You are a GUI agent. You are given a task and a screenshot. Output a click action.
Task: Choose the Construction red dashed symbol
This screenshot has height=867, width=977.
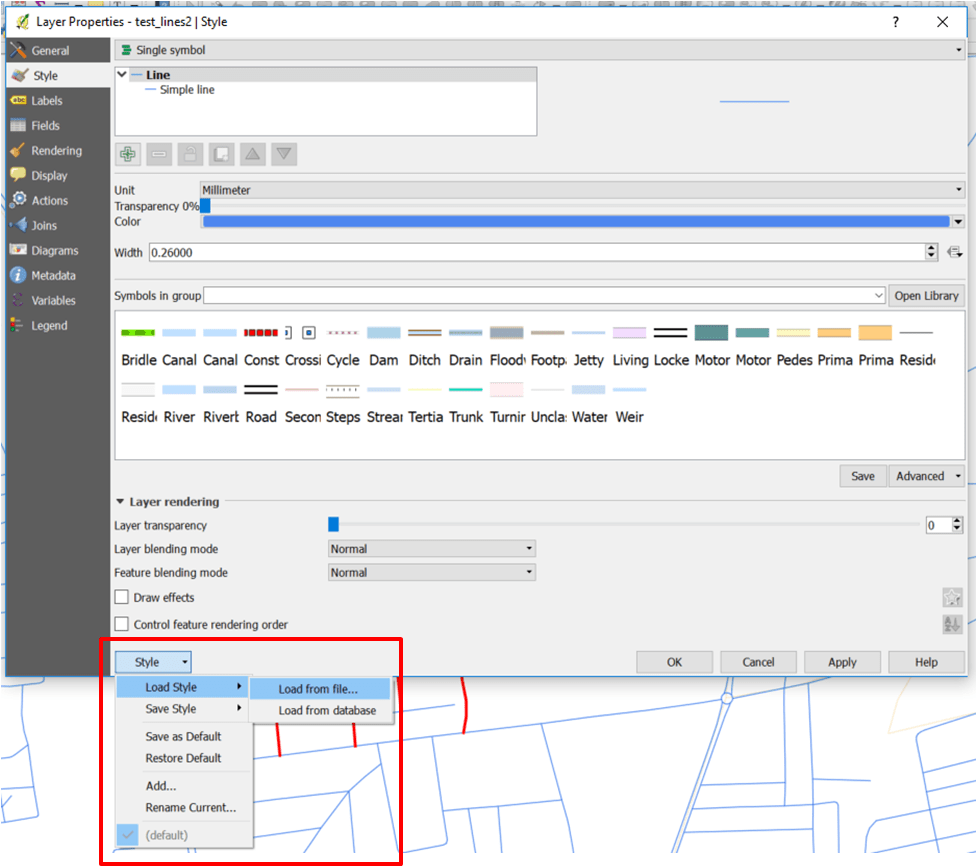(261, 345)
